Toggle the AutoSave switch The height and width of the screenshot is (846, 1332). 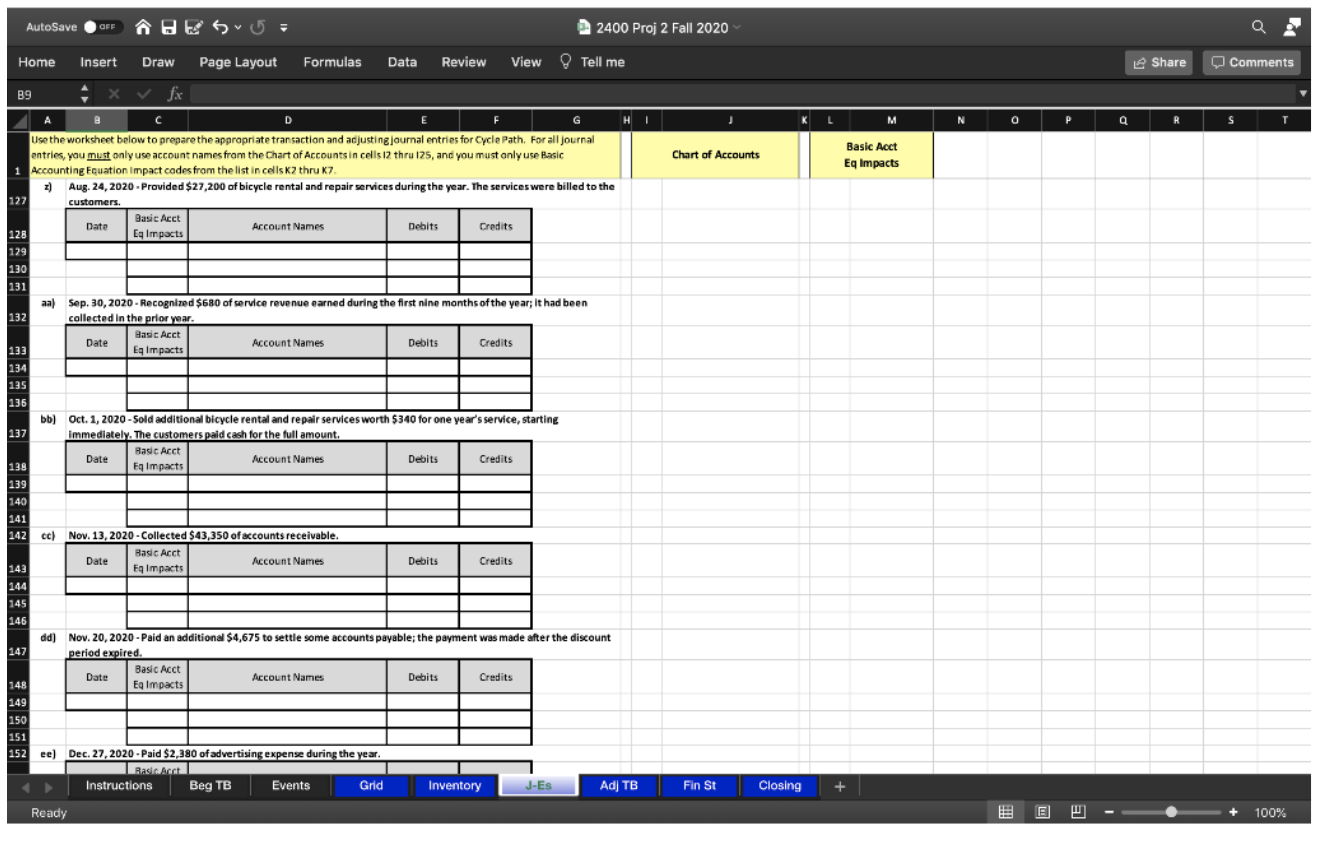101,27
